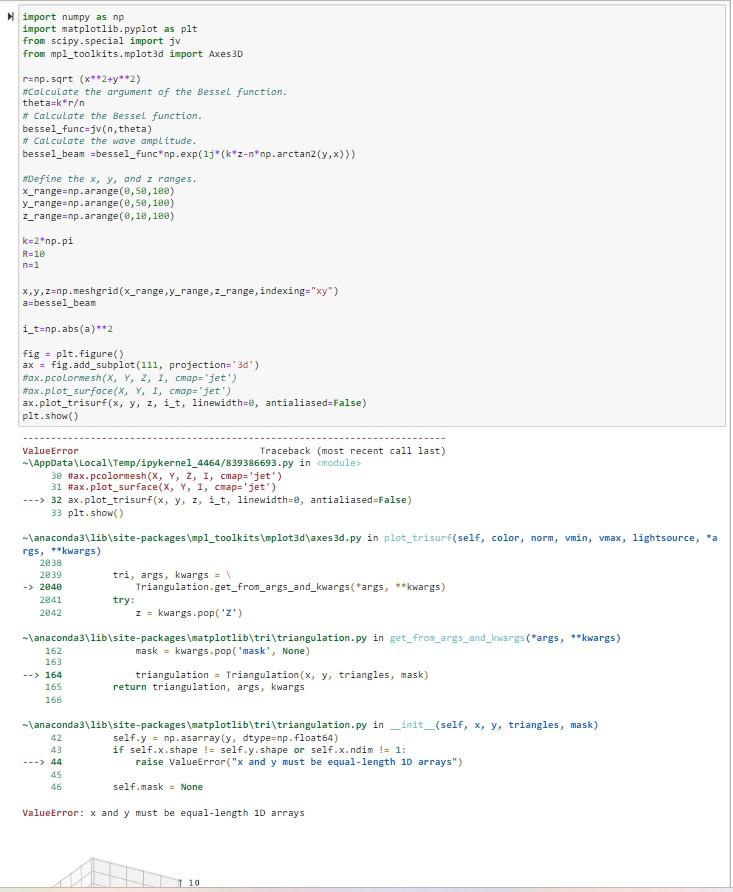Click the 'bessel_beam =bessel_func*np.exp' line
The image size is (733, 892).
[189, 154]
